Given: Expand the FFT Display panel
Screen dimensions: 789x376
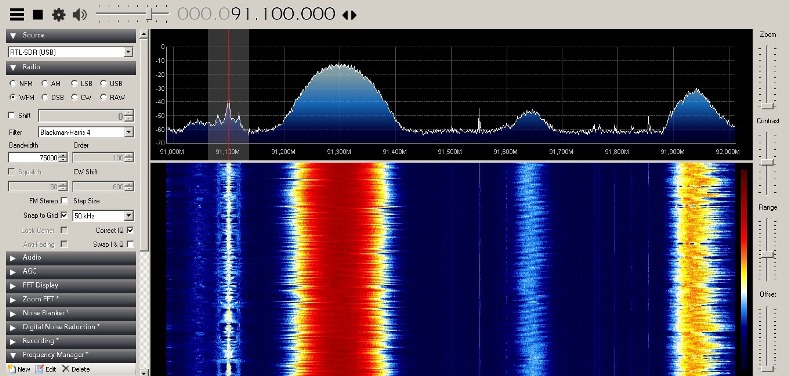Looking at the screenshot, I should tap(71, 285).
